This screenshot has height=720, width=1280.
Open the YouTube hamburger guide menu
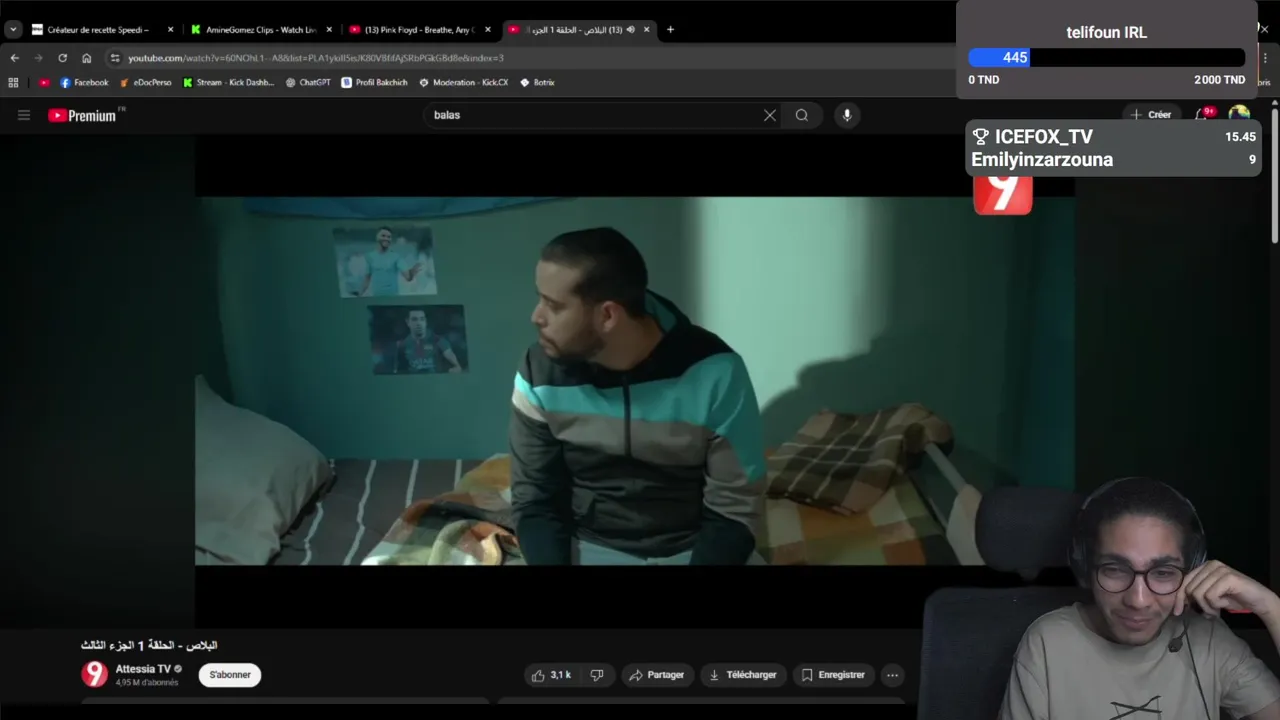24,115
